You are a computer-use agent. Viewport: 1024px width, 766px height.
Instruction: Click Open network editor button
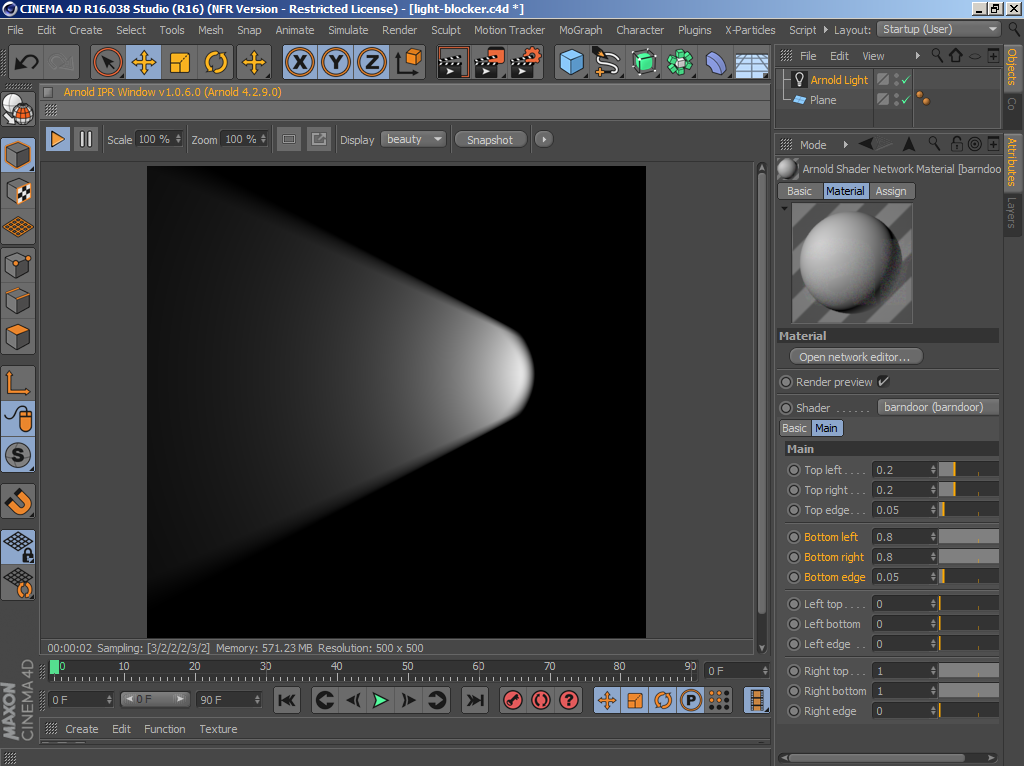pyautogui.click(x=855, y=357)
